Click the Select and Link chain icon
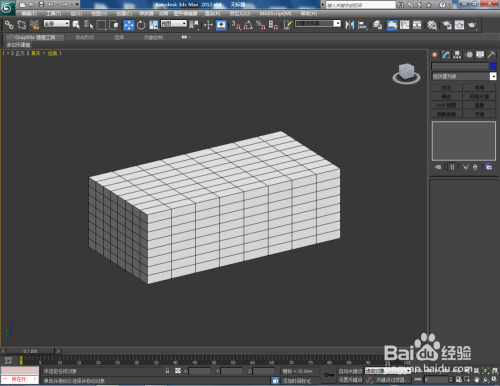The image size is (500, 386). tap(9, 25)
